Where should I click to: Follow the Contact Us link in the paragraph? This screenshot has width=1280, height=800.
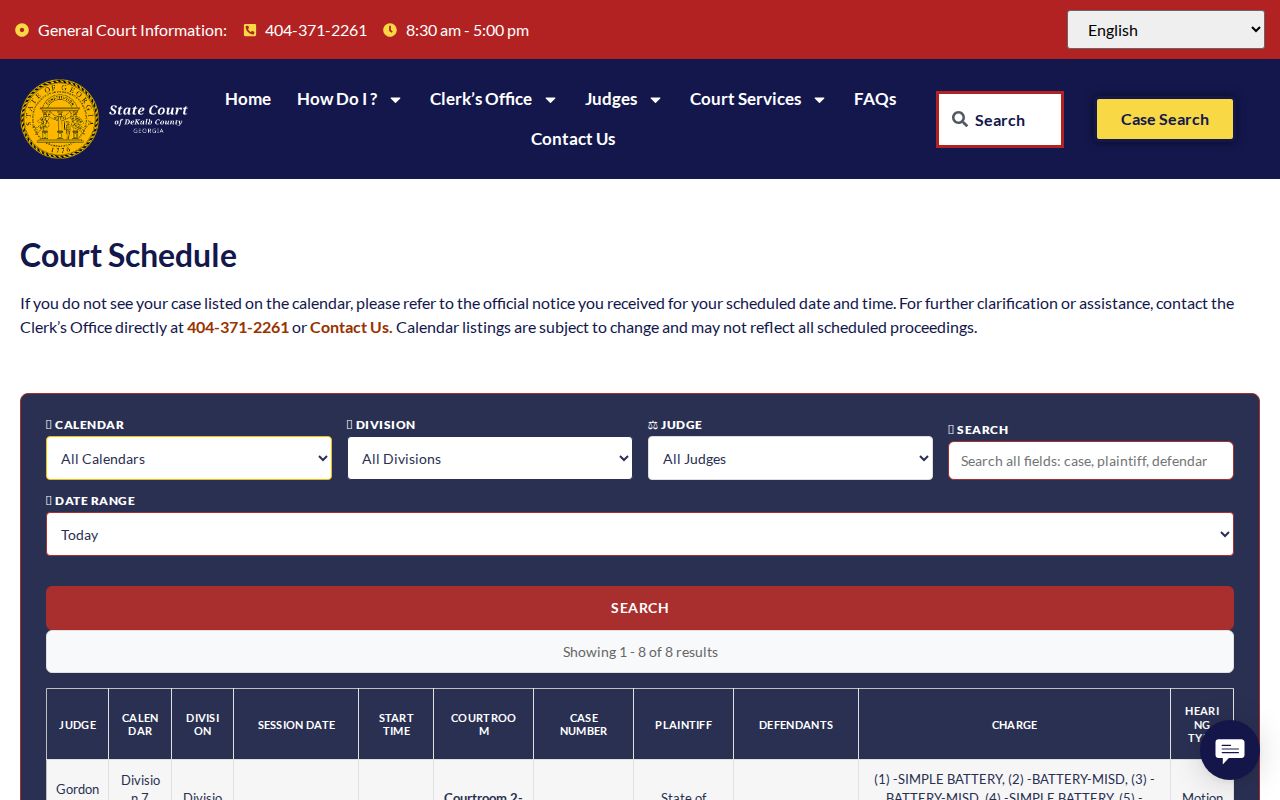click(349, 327)
